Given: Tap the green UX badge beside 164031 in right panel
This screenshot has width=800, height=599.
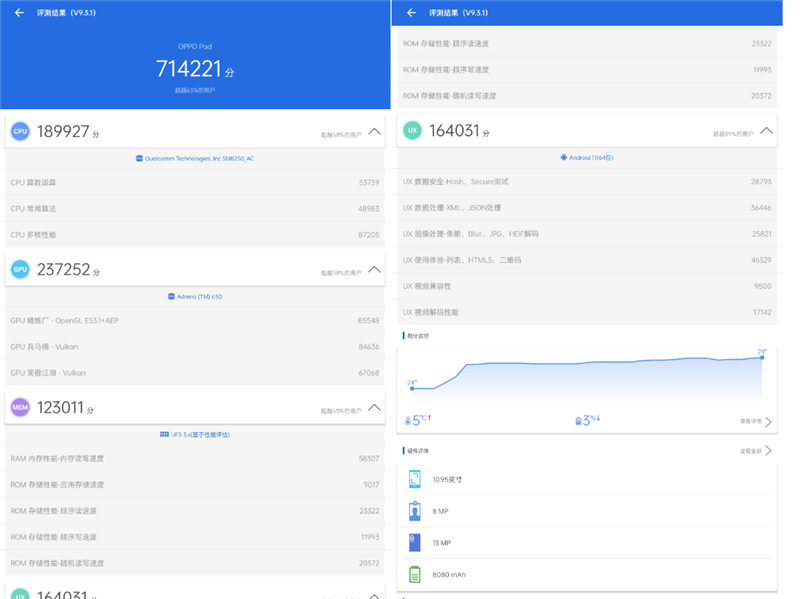Looking at the screenshot, I should [412, 131].
